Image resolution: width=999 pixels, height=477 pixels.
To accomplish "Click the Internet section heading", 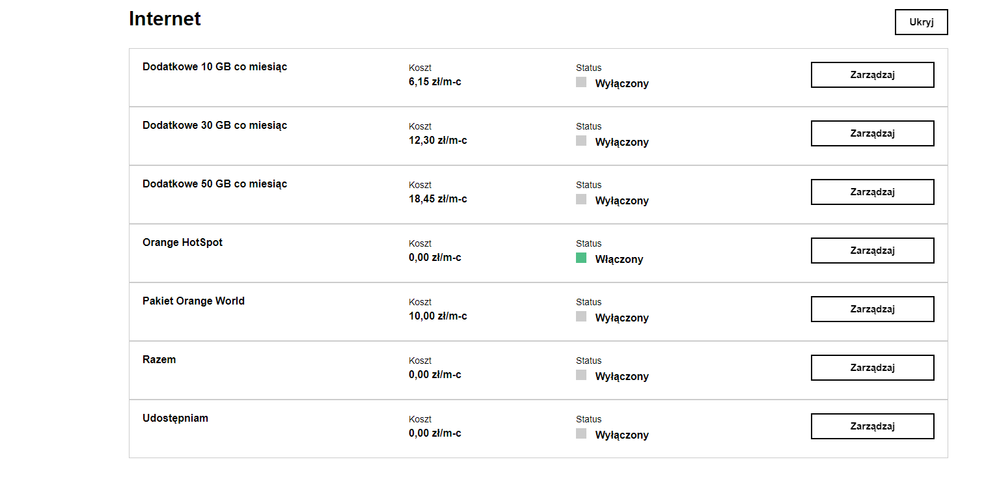I will tap(165, 19).
